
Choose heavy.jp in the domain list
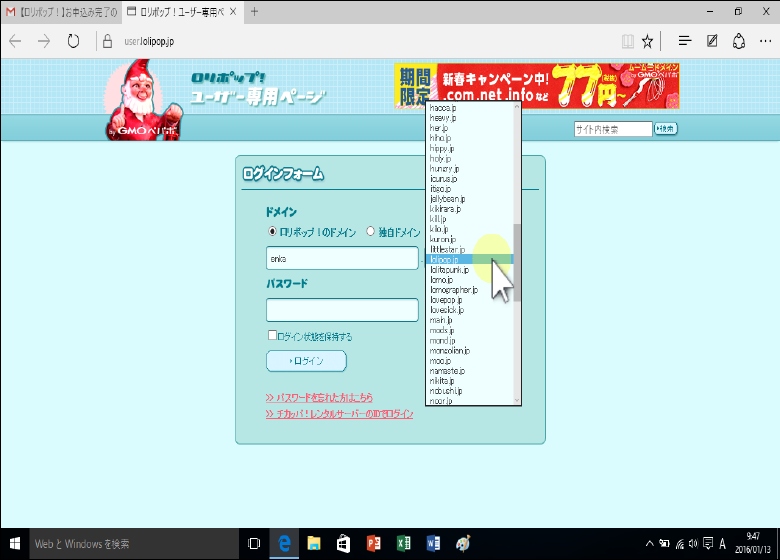click(470, 118)
